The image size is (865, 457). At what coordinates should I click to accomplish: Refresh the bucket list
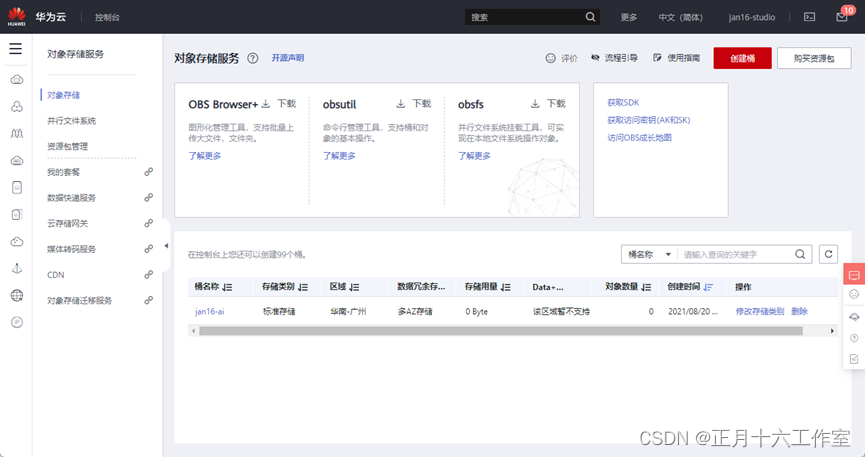(828, 254)
